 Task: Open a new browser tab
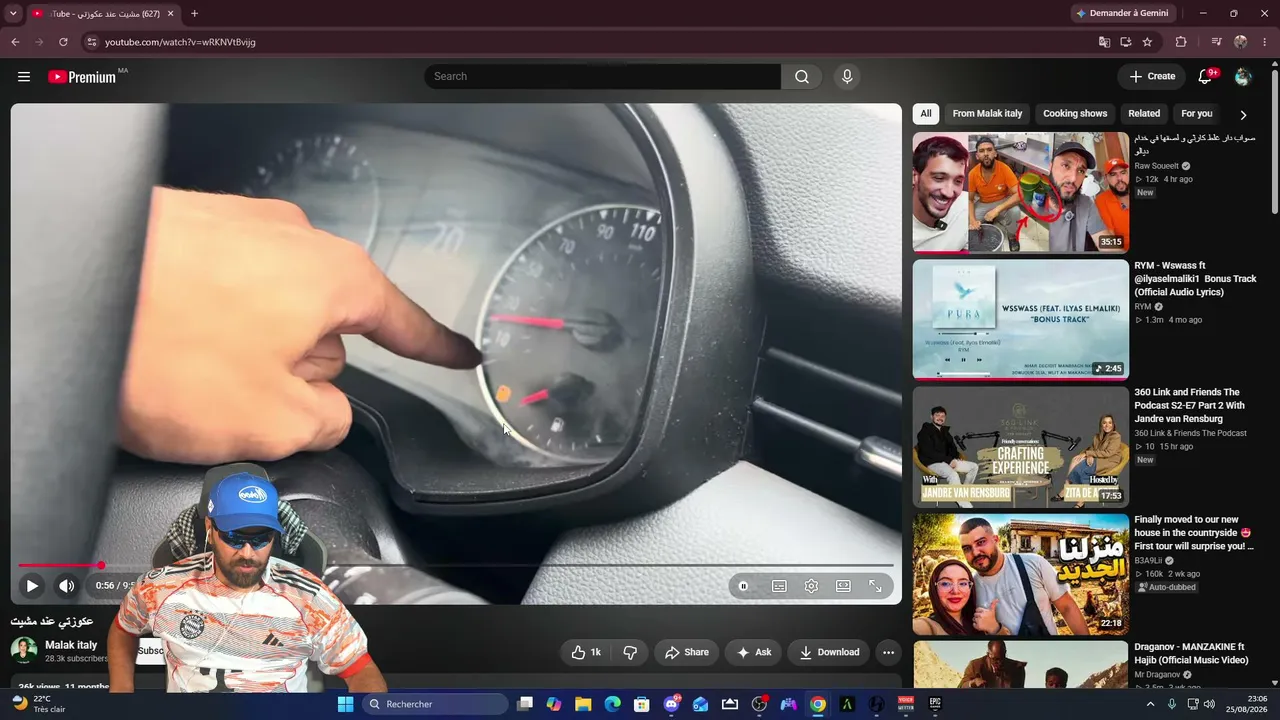point(194,14)
